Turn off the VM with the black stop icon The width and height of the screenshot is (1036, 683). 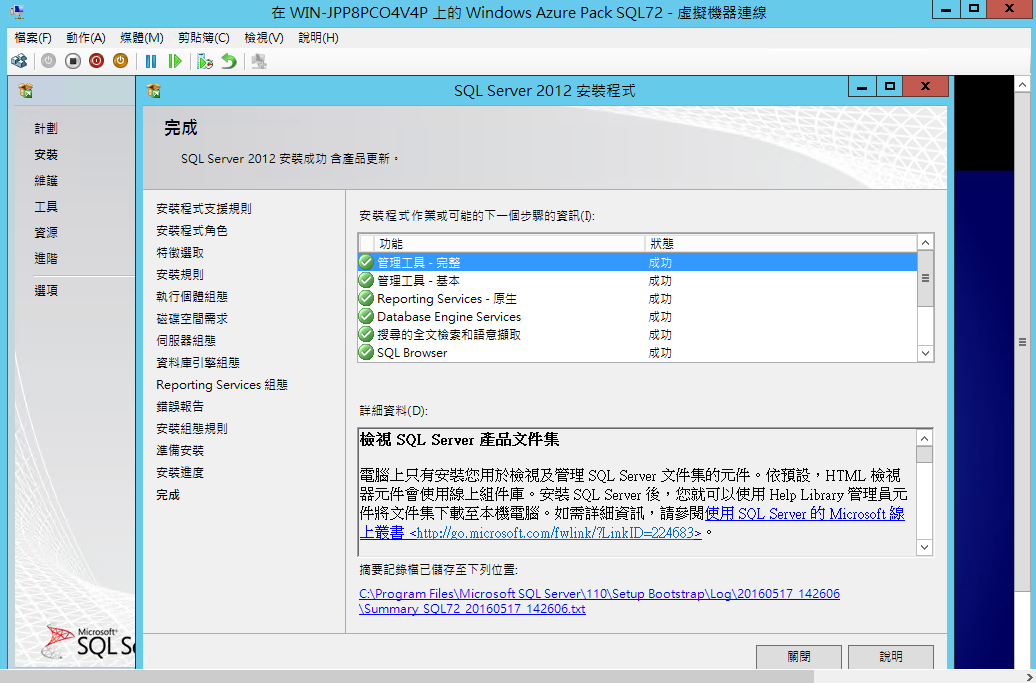73,61
